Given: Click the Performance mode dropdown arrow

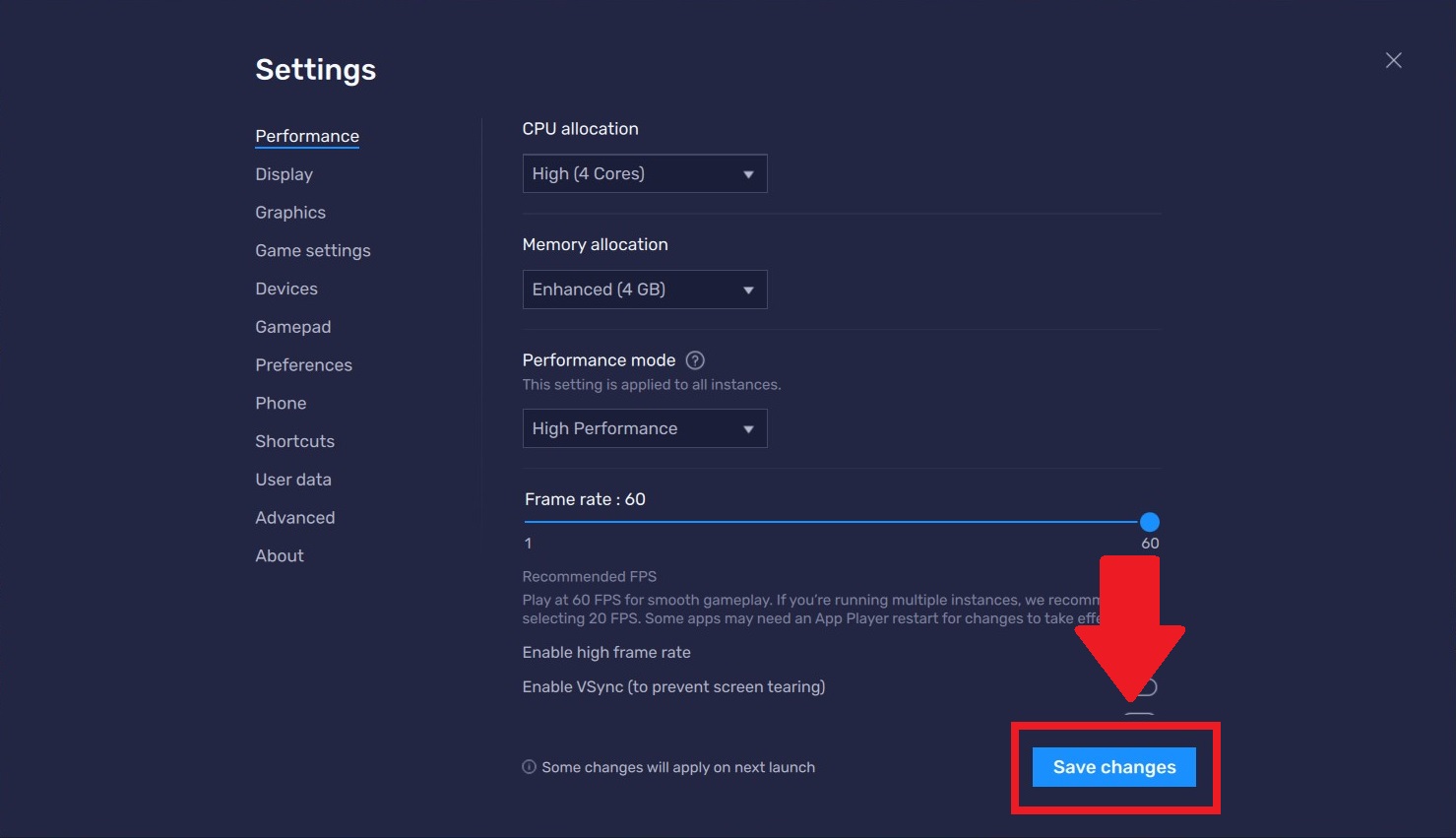Looking at the screenshot, I should [x=747, y=428].
